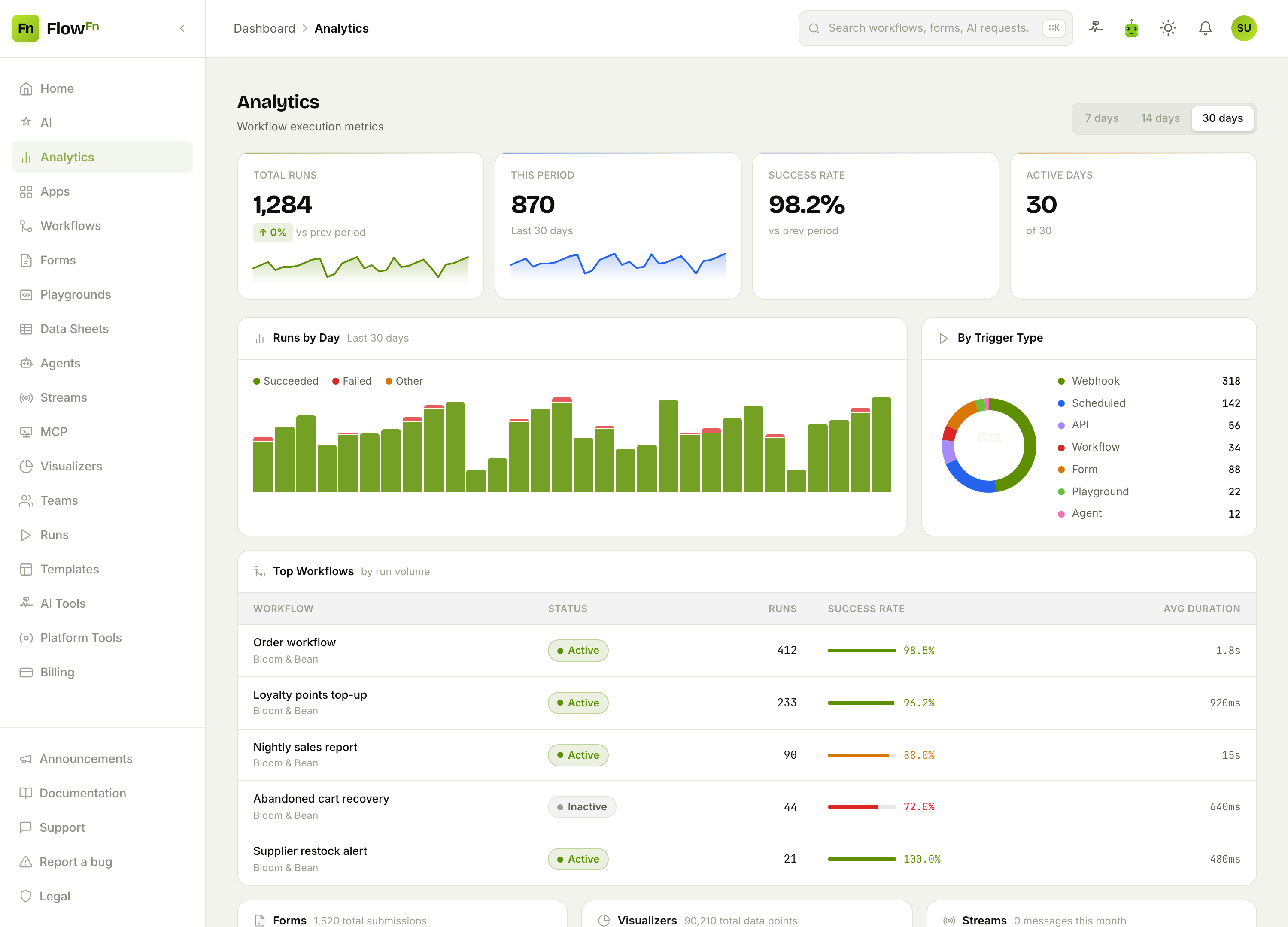
Task: Open the Announcements megaphone icon
Action: (26, 759)
